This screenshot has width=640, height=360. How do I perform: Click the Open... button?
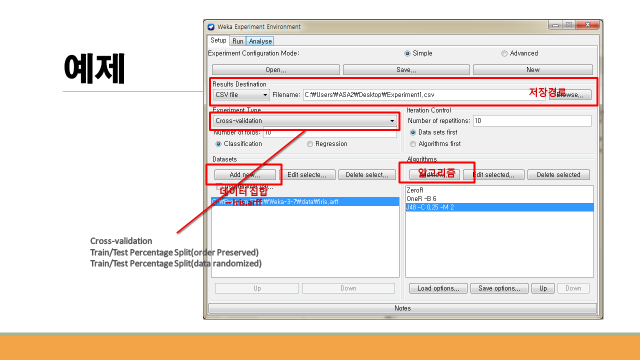coord(276,70)
